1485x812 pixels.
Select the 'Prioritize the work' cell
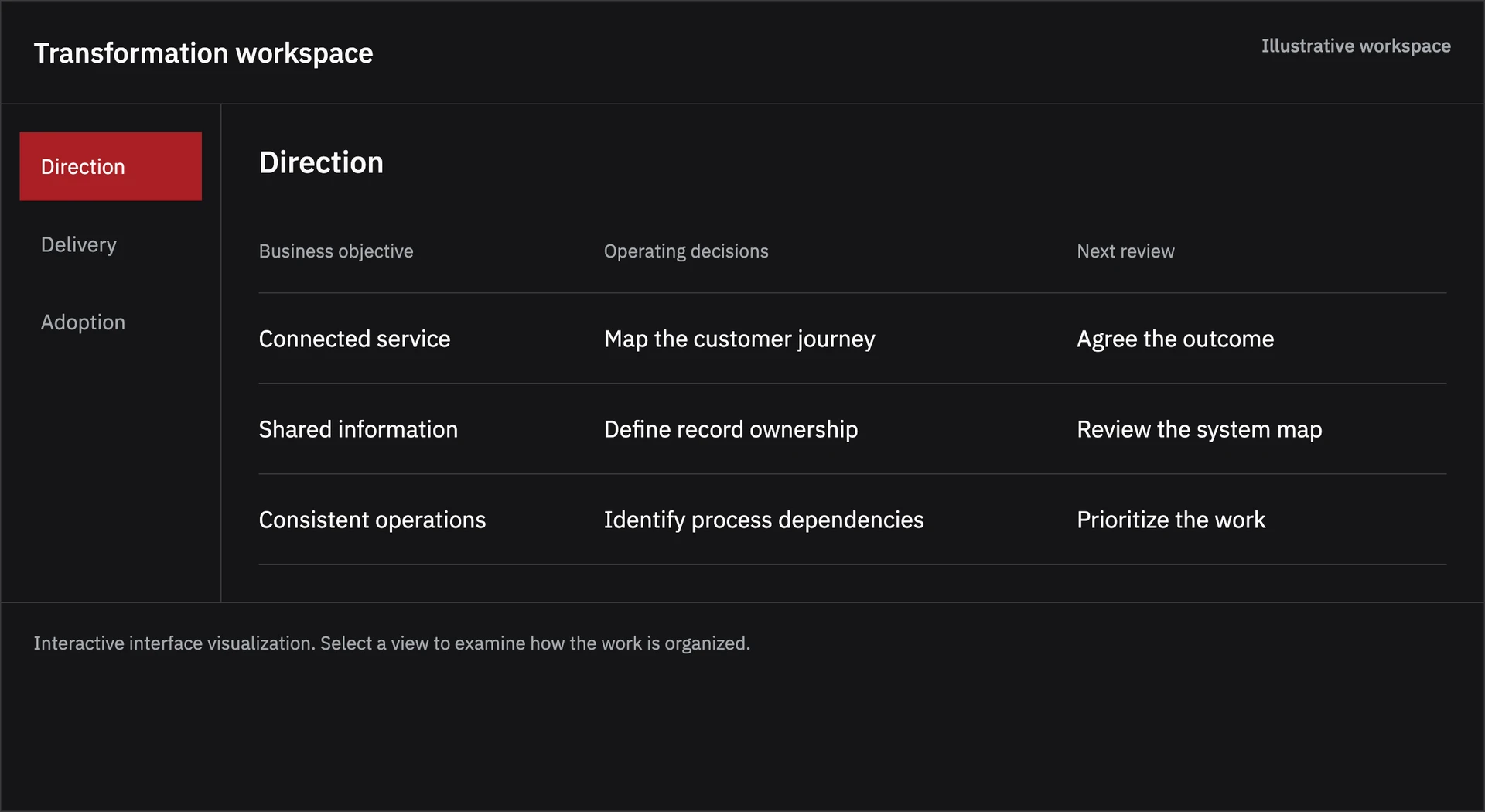tap(1171, 520)
